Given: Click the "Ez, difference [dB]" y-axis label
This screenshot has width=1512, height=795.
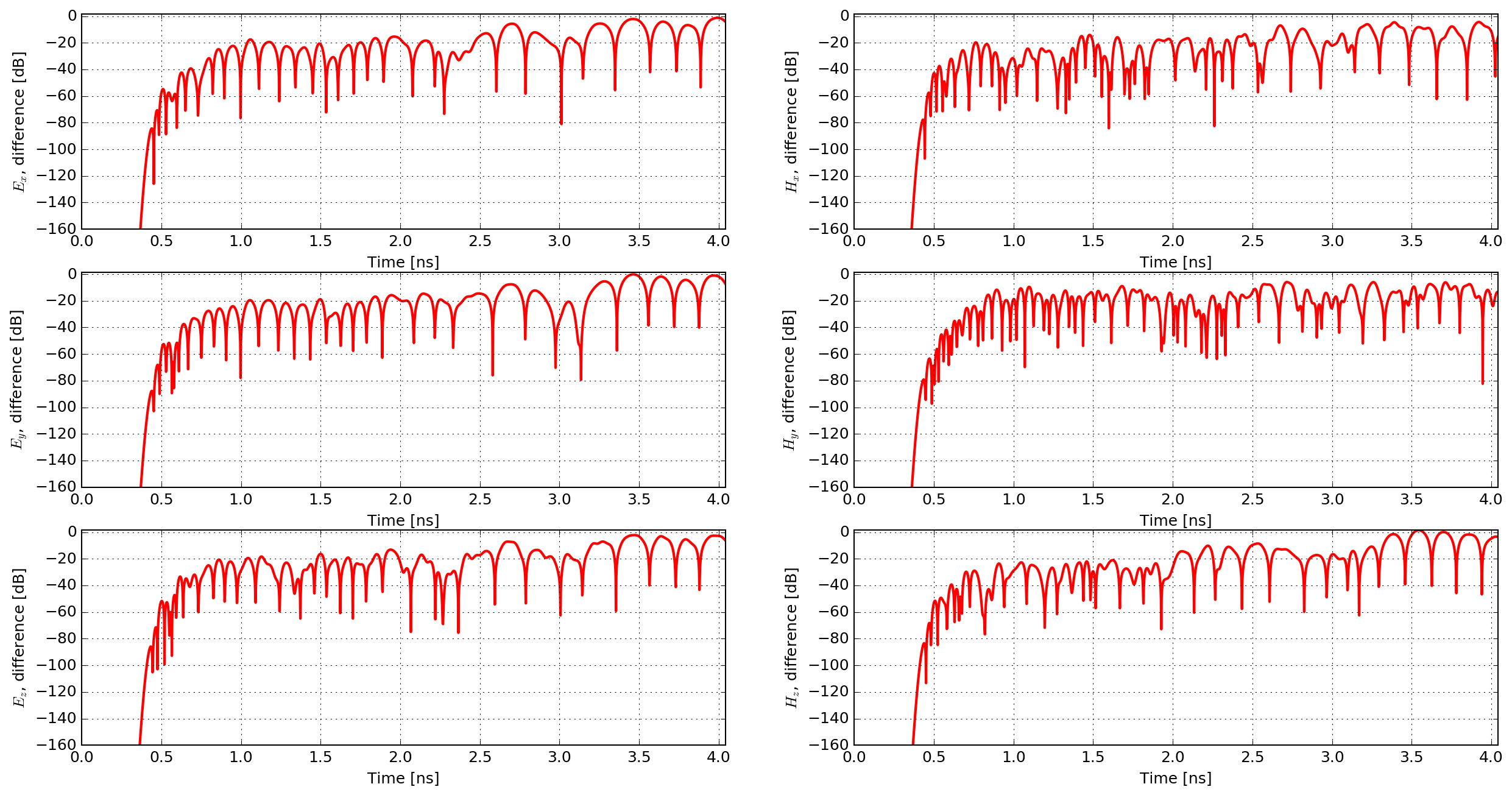Looking at the screenshot, I should (19, 638).
